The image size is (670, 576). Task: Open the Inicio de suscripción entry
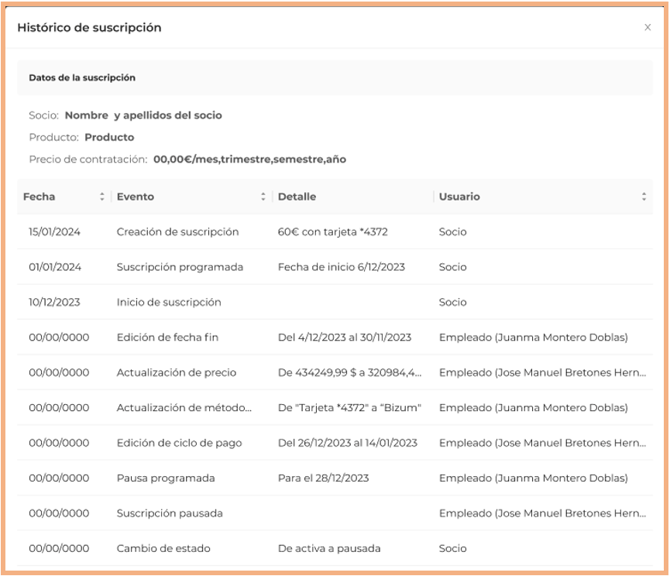(x=168, y=302)
